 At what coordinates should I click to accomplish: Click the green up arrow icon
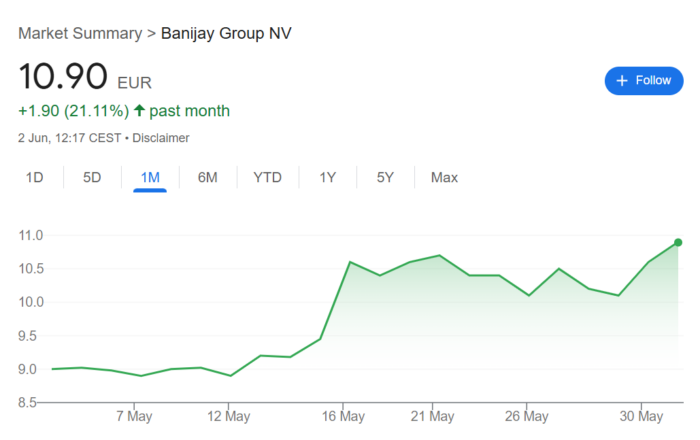(139, 110)
